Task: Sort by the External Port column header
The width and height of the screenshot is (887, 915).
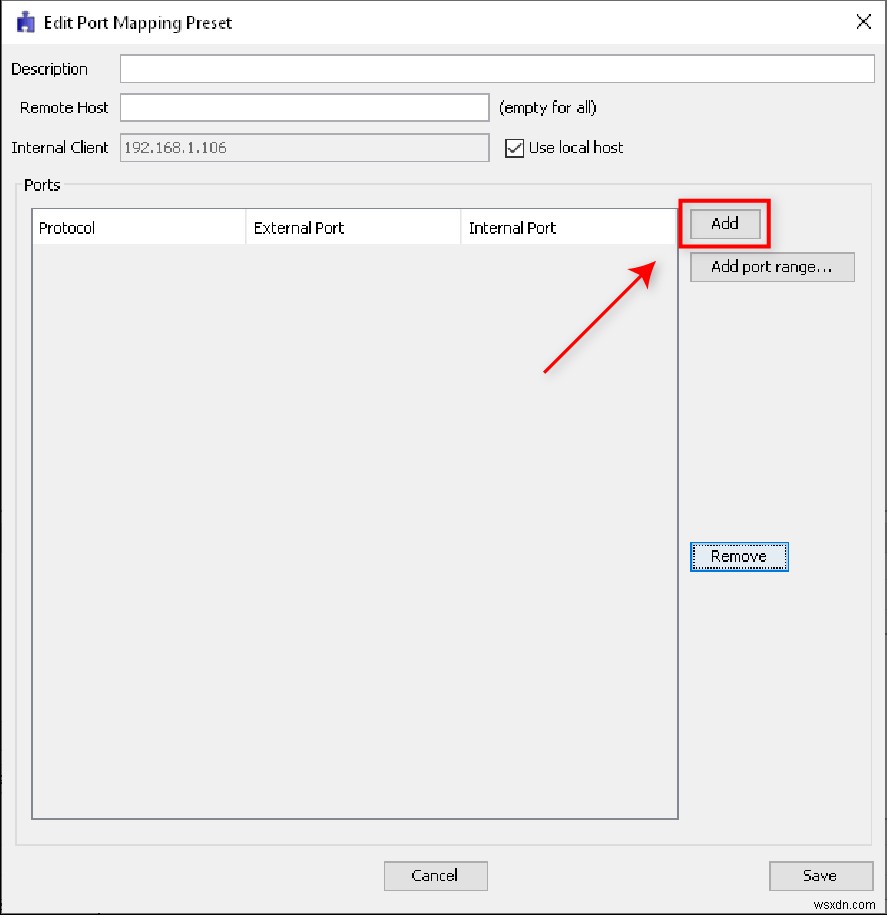Action: tap(354, 228)
